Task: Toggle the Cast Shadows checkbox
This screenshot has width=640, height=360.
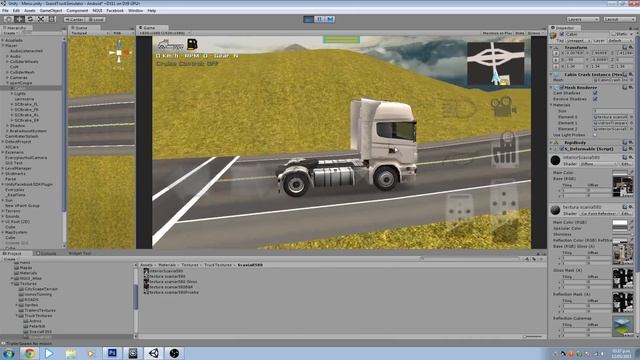Action: [595, 93]
